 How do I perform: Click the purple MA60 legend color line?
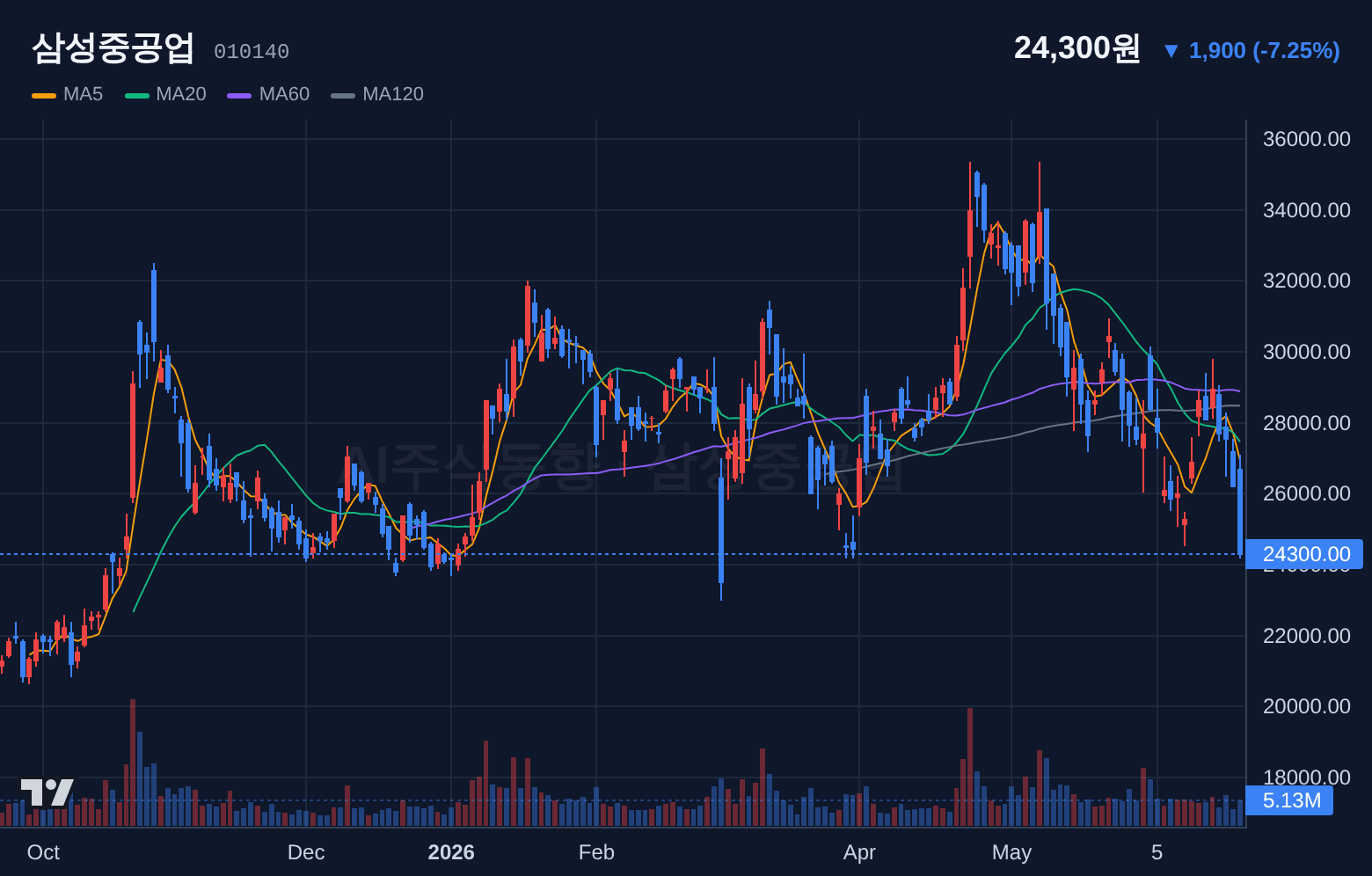tap(239, 95)
